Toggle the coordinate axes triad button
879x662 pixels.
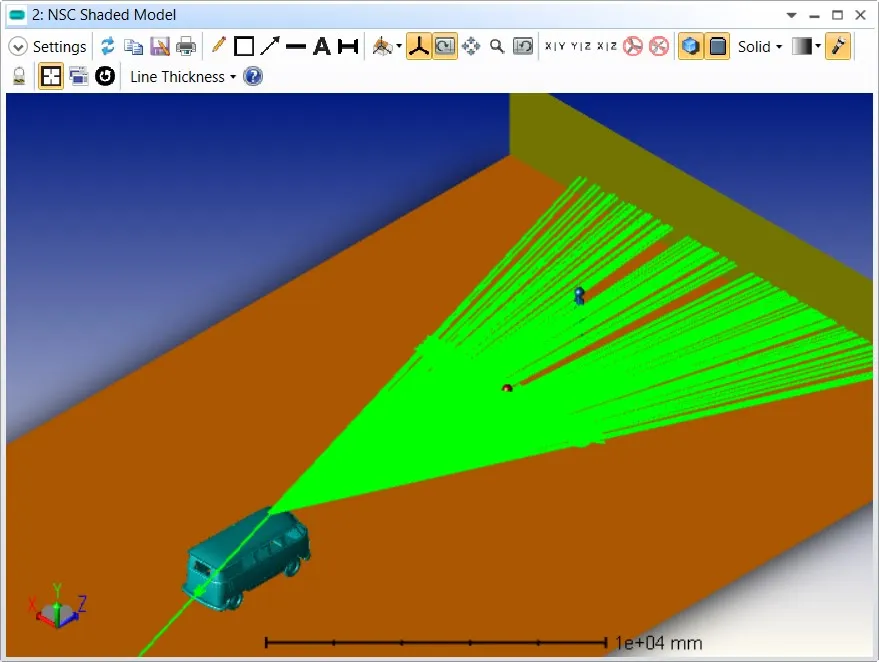[x=419, y=47]
